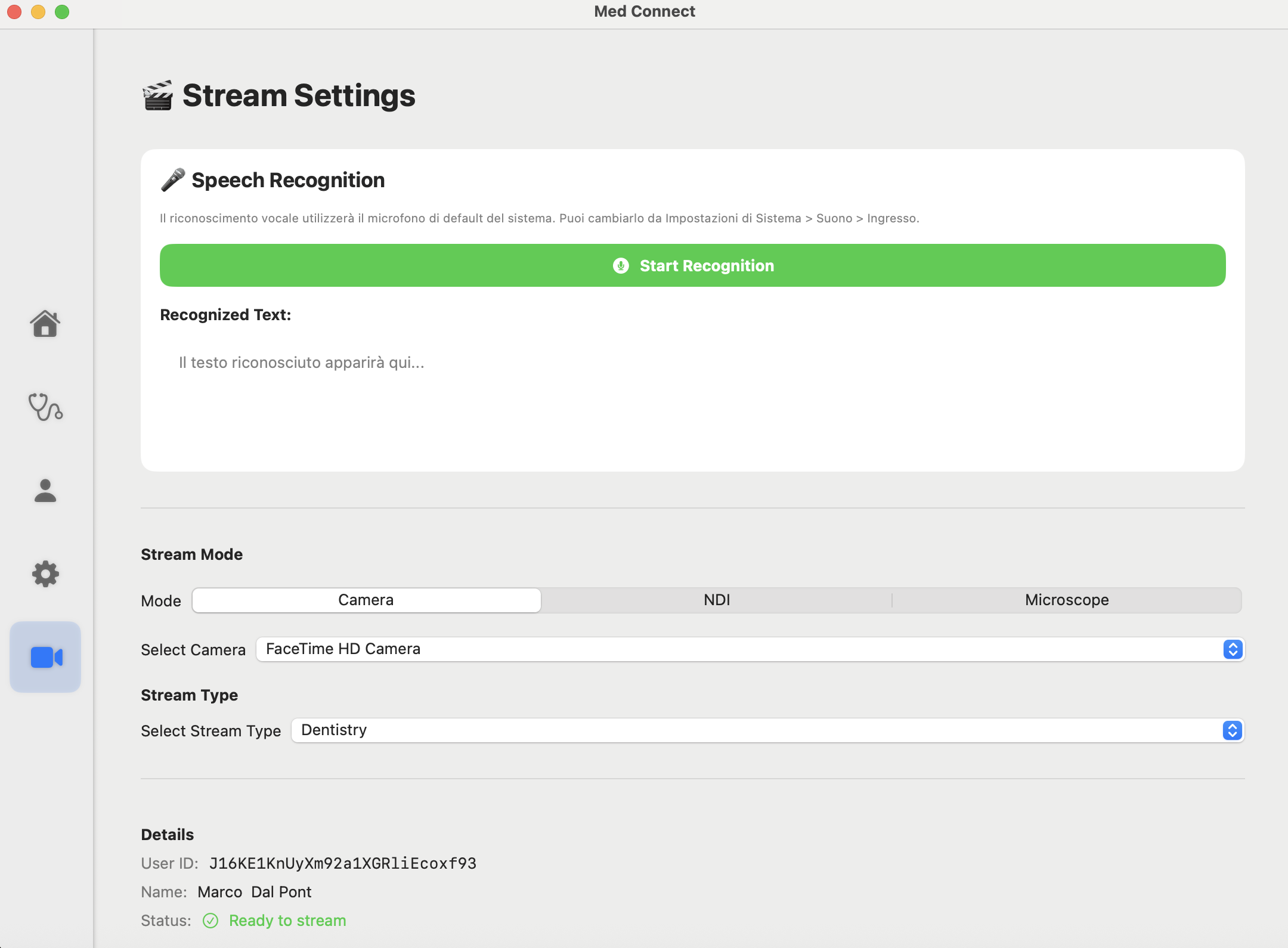Click the clapperboard icon near Stream Settings
The image size is (1288, 948).
158,95
